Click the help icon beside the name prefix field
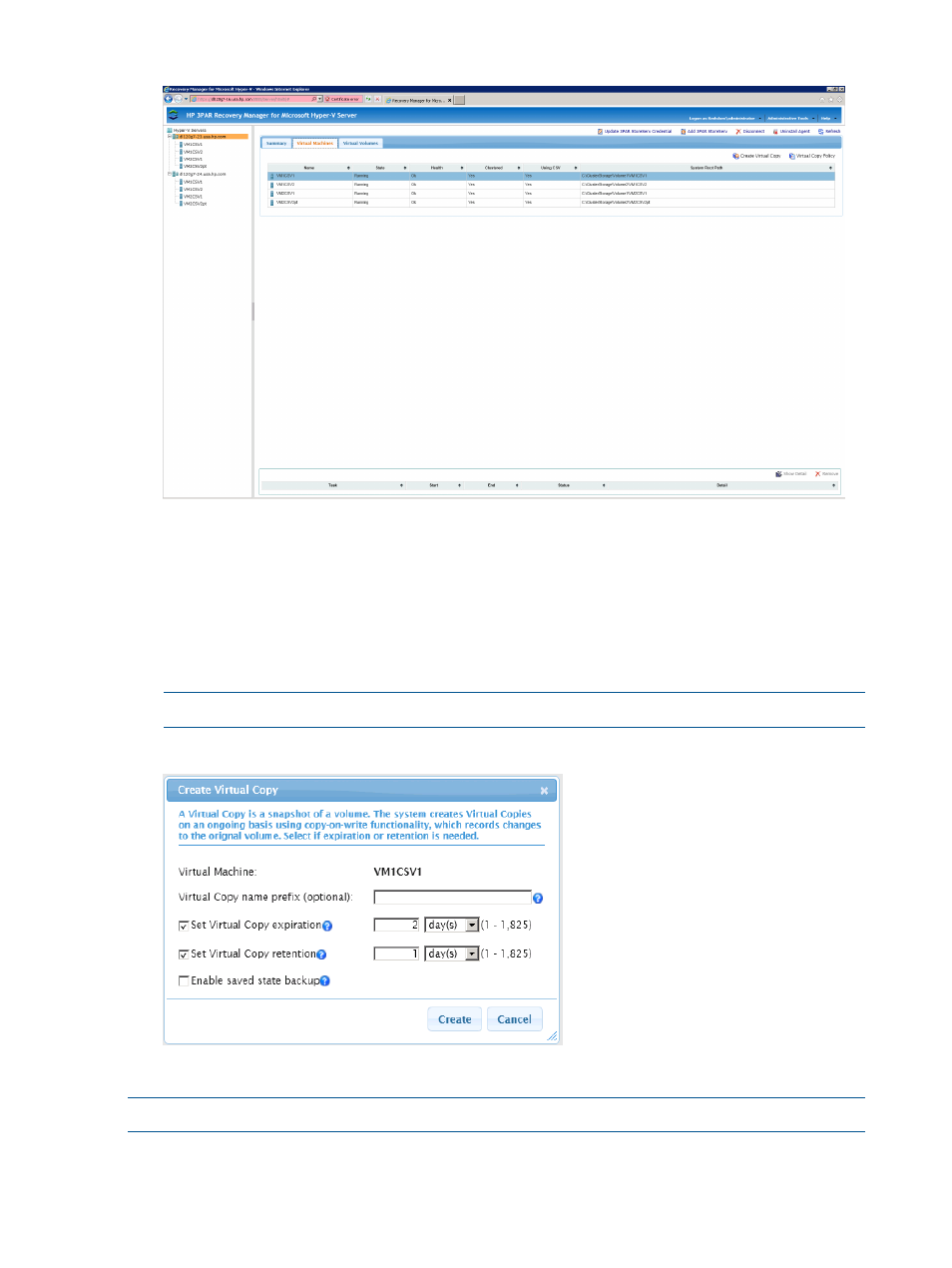952x1268 pixels. (x=538, y=899)
